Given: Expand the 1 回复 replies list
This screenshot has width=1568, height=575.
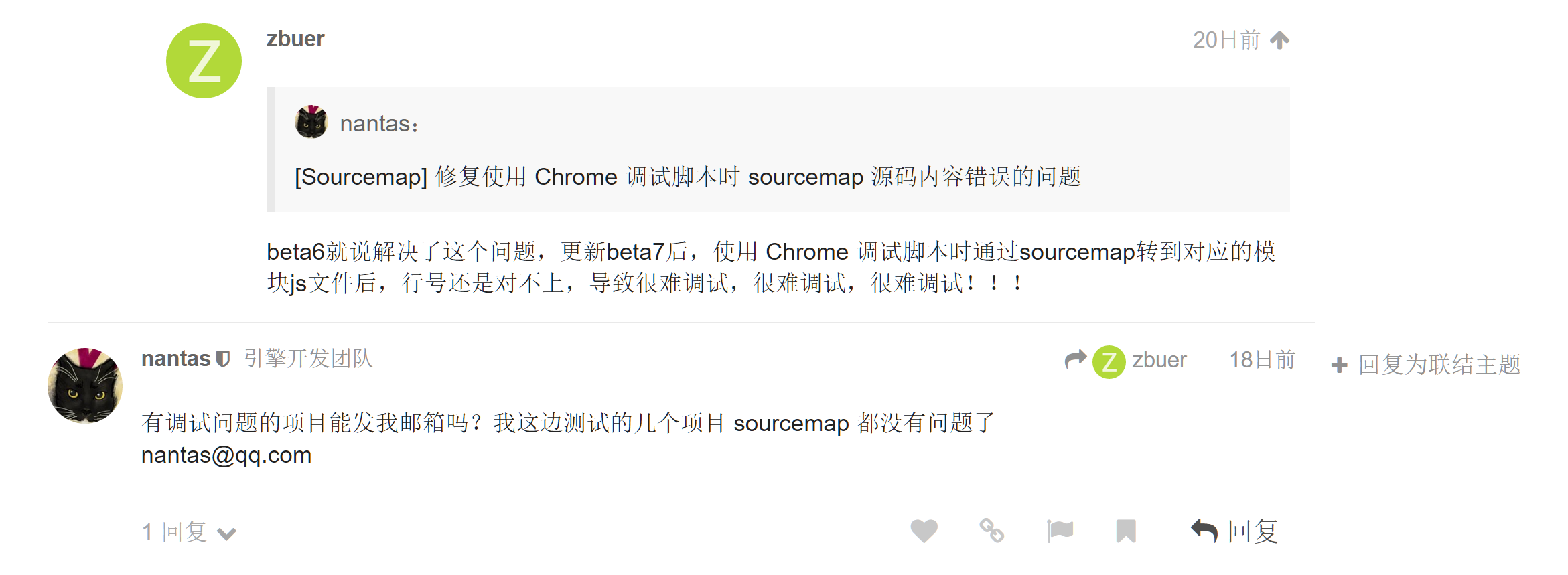Looking at the screenshot, I should pos(189,533).
